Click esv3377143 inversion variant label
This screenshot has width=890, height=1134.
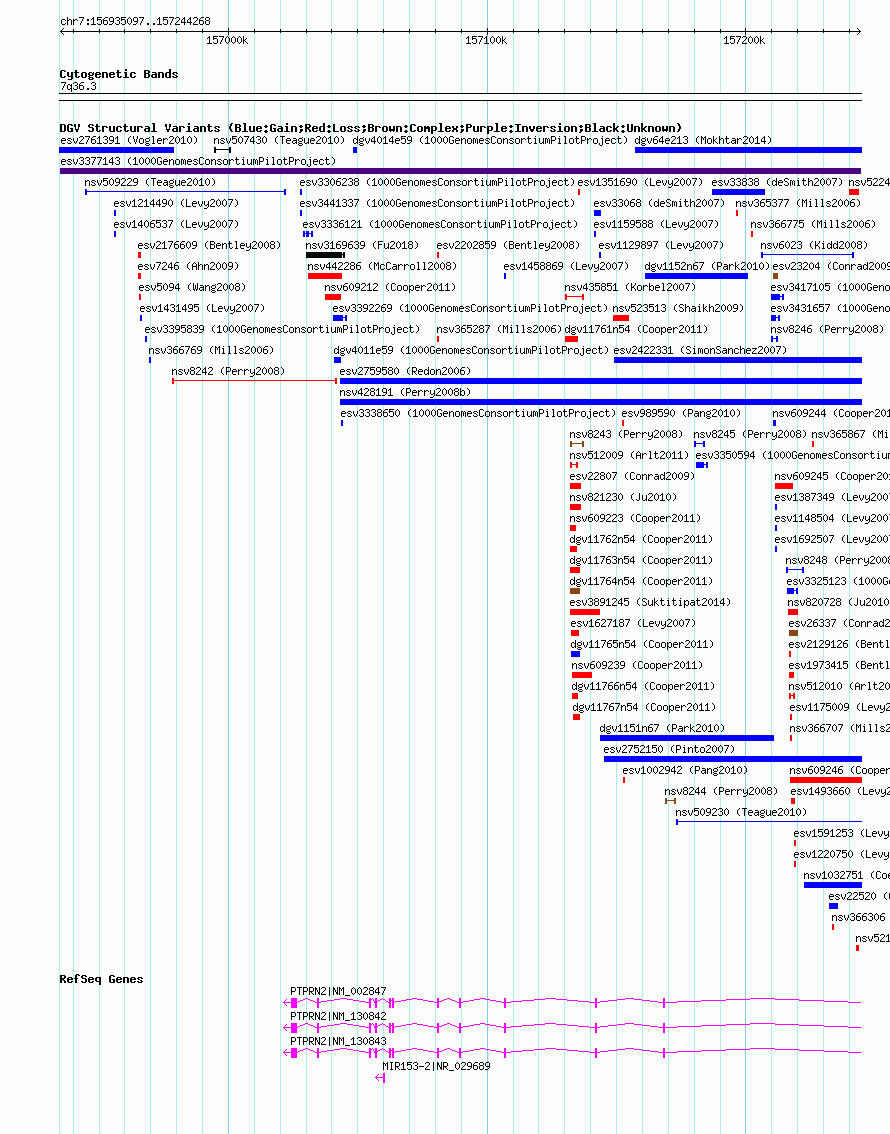[198, 161]
